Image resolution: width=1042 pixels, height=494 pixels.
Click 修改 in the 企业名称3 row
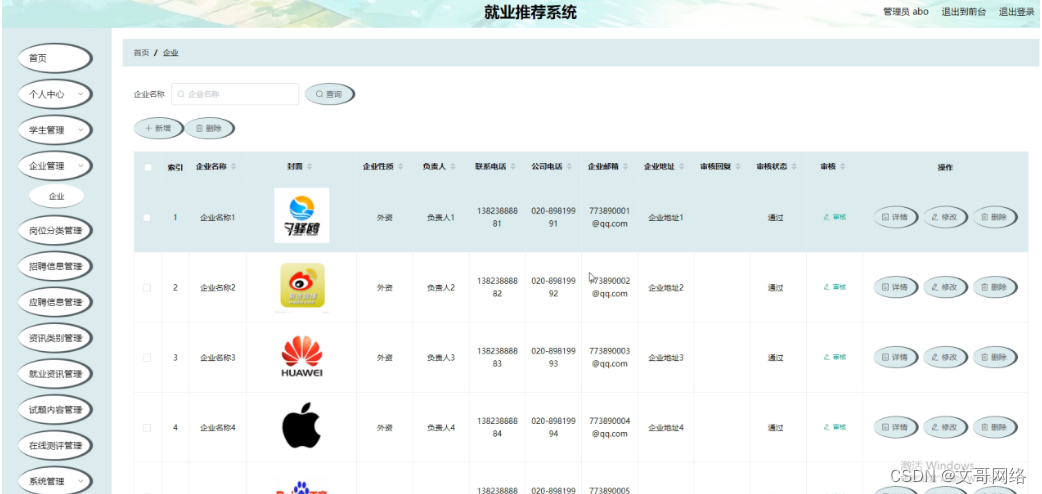tap(946, 357)
